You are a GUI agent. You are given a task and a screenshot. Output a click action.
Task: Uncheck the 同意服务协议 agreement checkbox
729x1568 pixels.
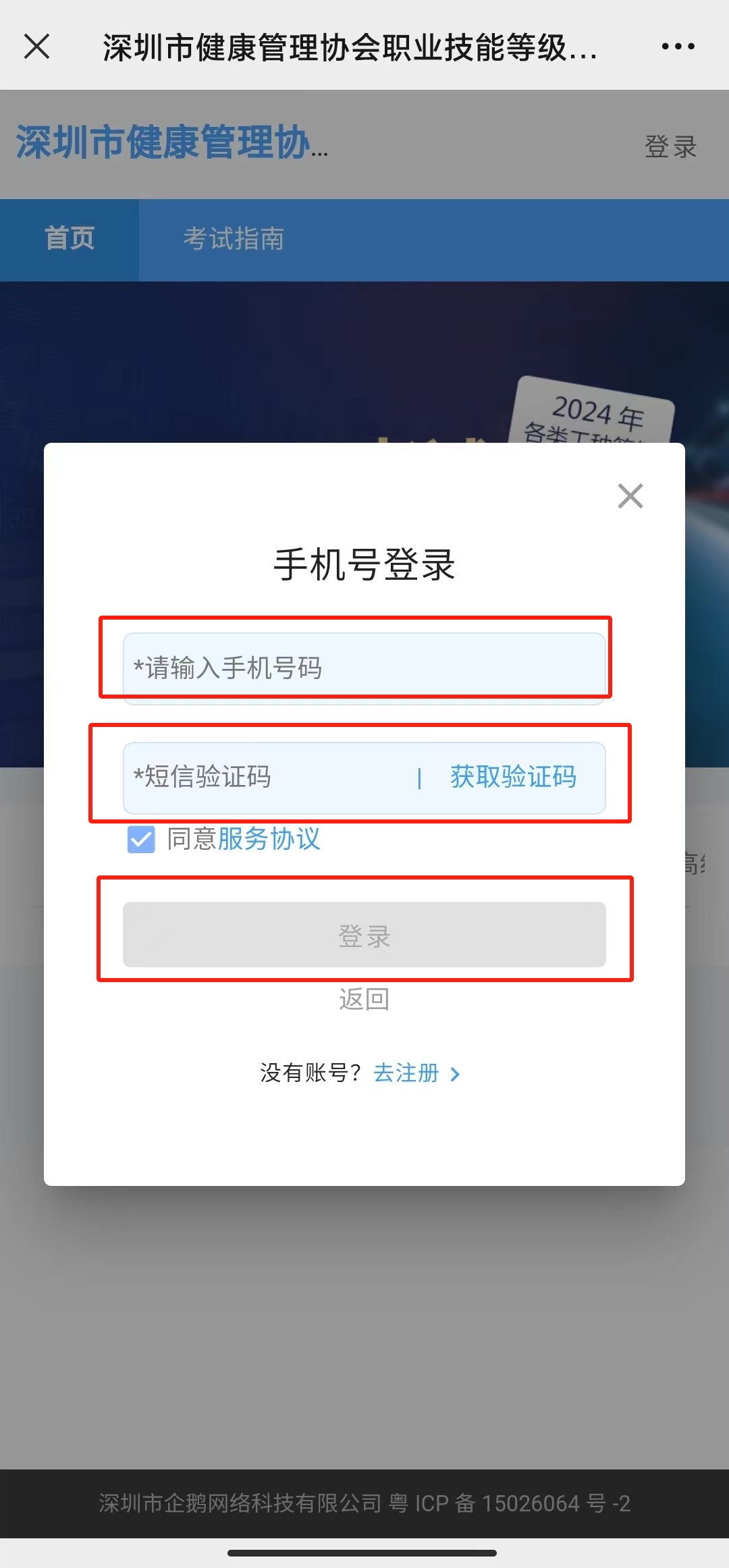[141, 840]
